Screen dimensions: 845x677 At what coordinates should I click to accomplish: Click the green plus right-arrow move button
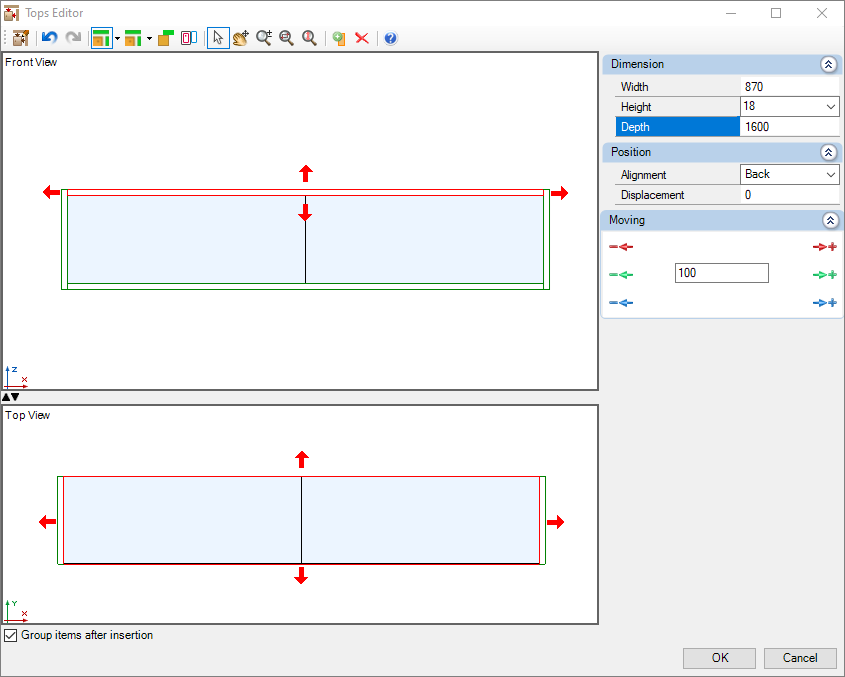[x=825, y=275]
